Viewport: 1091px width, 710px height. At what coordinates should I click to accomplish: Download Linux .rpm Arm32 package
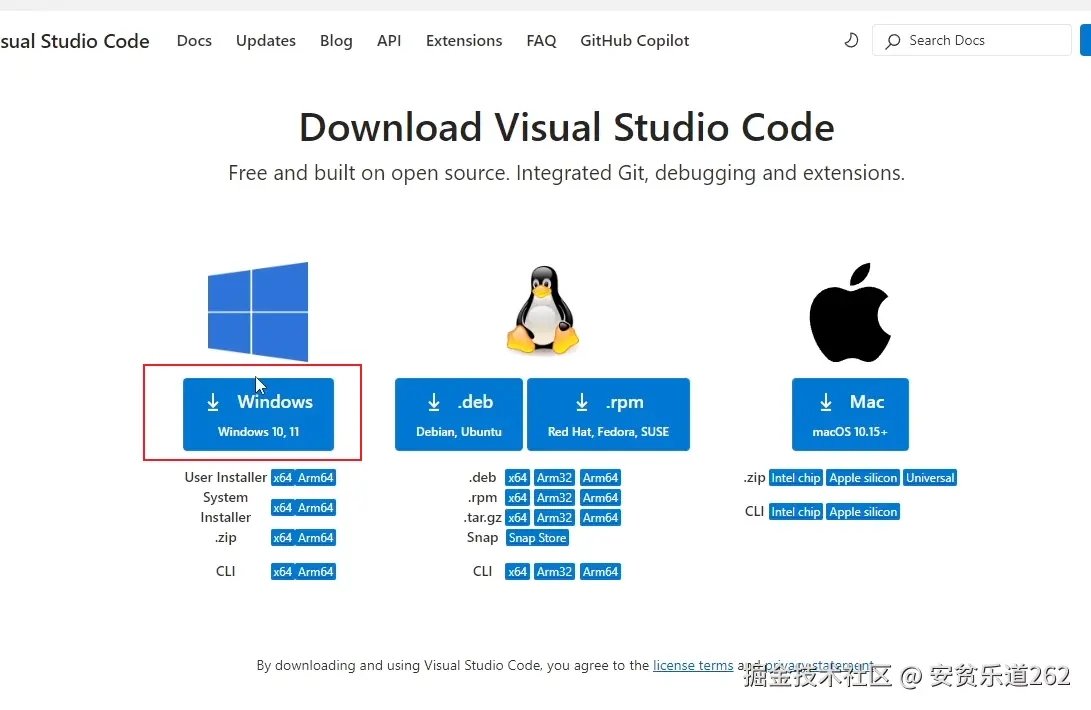click(555, 498)
